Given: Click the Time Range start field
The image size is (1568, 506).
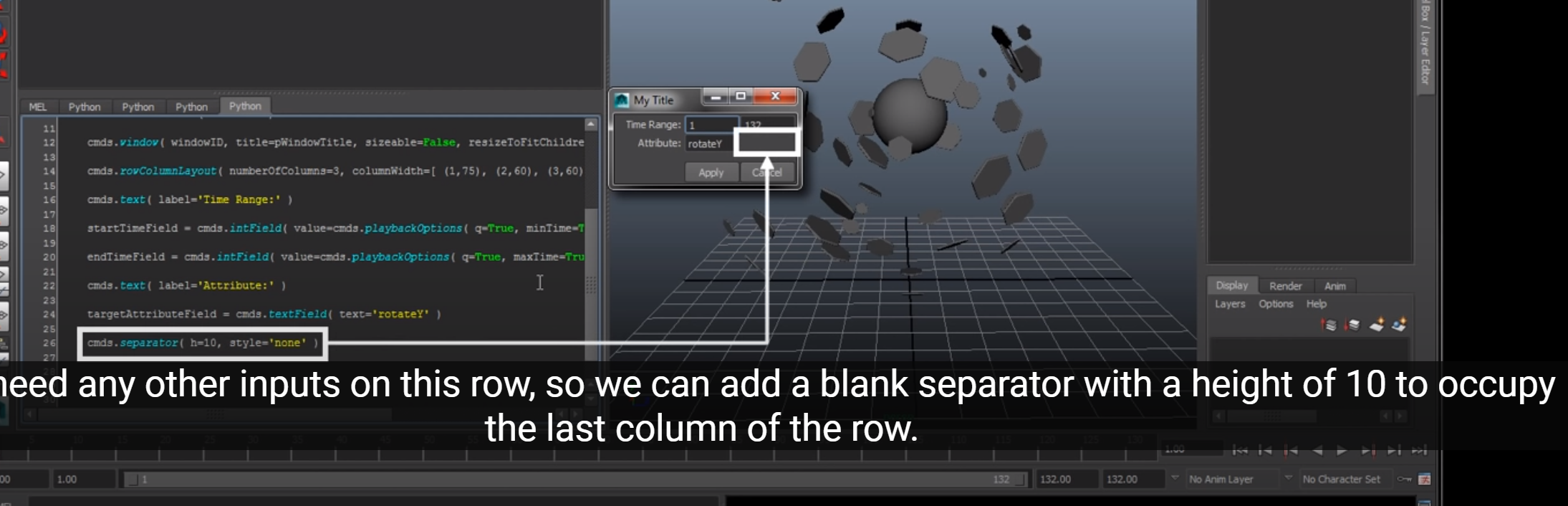Looking at the screenshot, I should [x=711, y=125].
